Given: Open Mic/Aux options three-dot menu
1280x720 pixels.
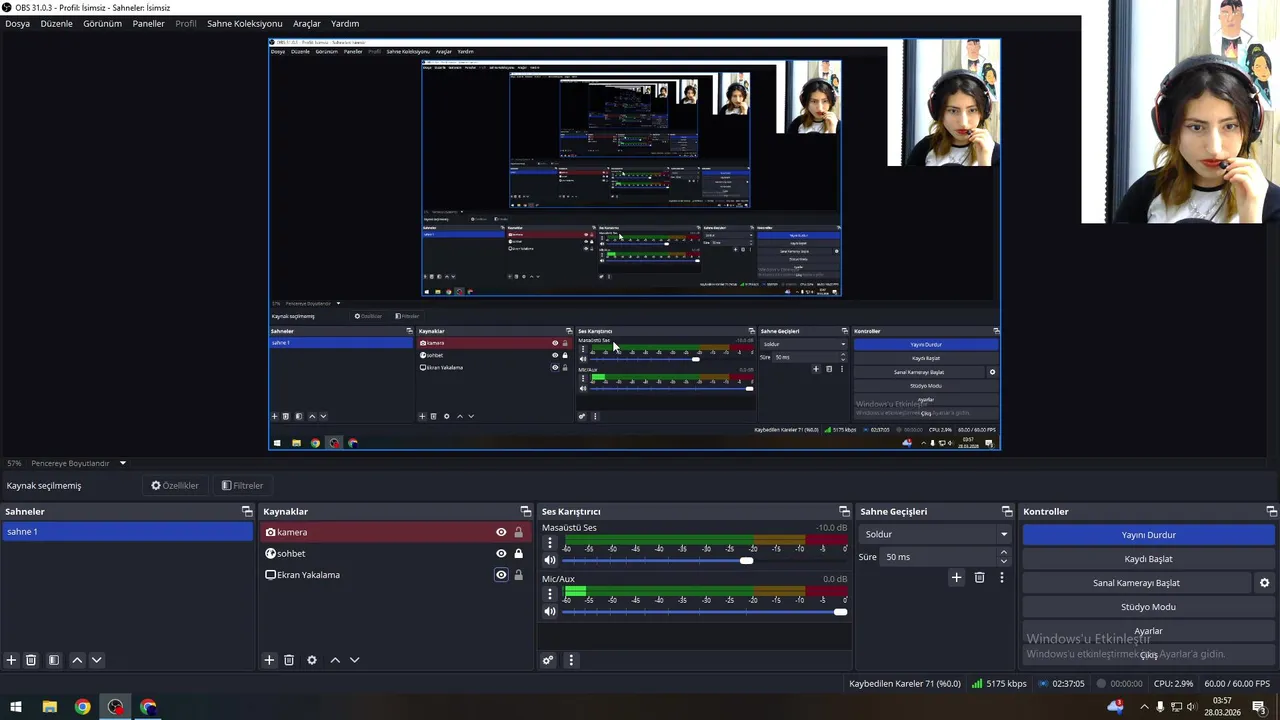Looking at the screenshot, I should [x=549, y=594].
